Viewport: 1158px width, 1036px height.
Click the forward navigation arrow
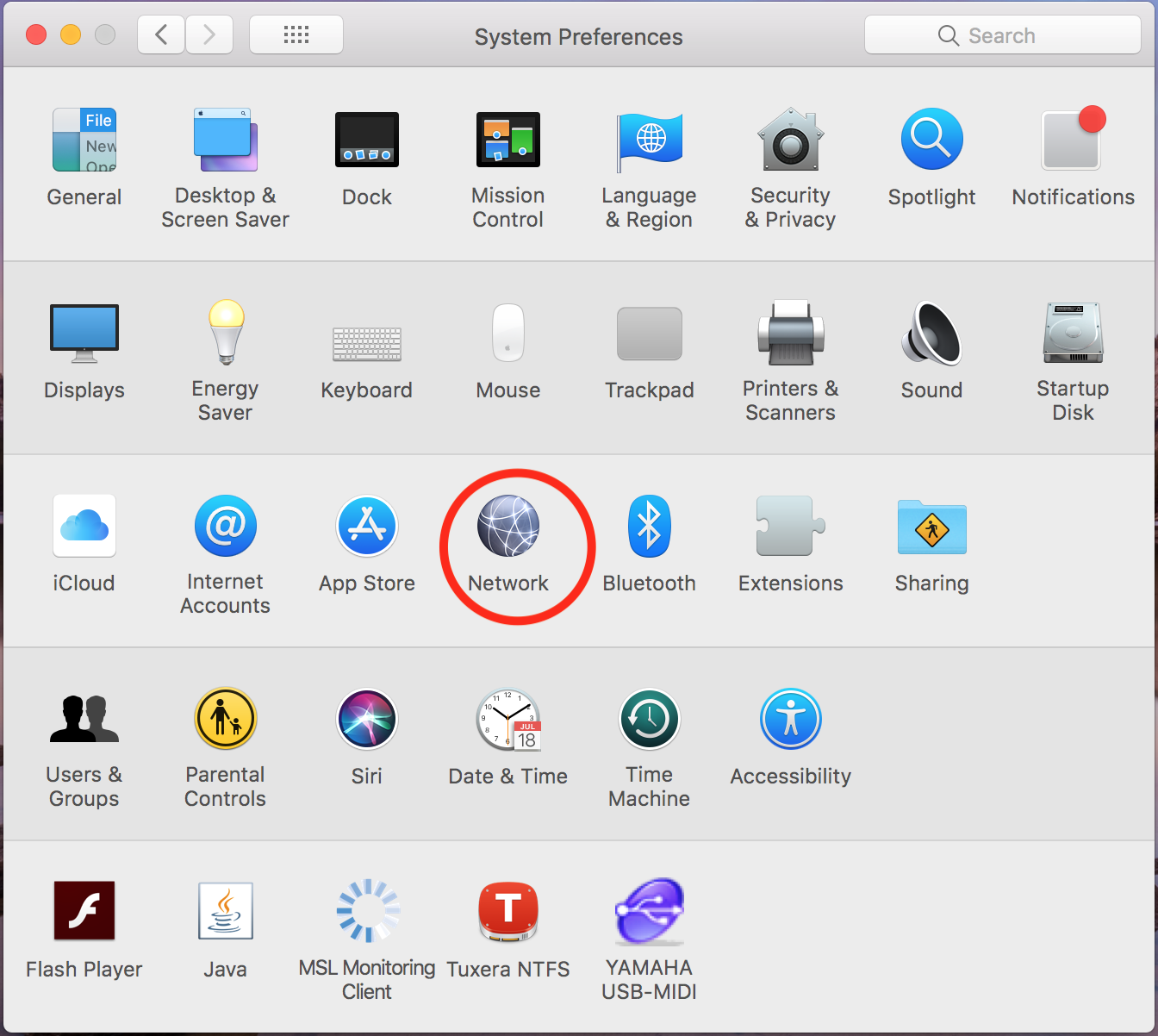pyautogui.click(x=209, y=35)
